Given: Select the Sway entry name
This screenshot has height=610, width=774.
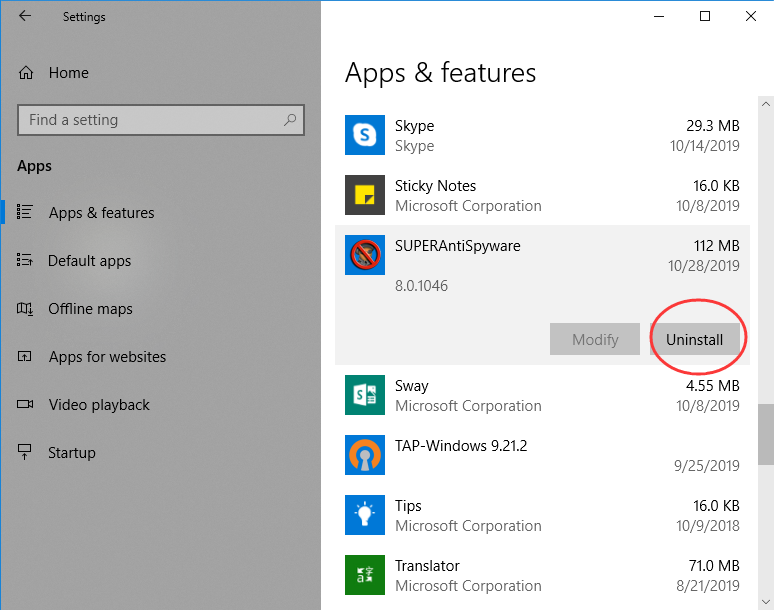Looking at the screenshot, I should pos(412,386).
